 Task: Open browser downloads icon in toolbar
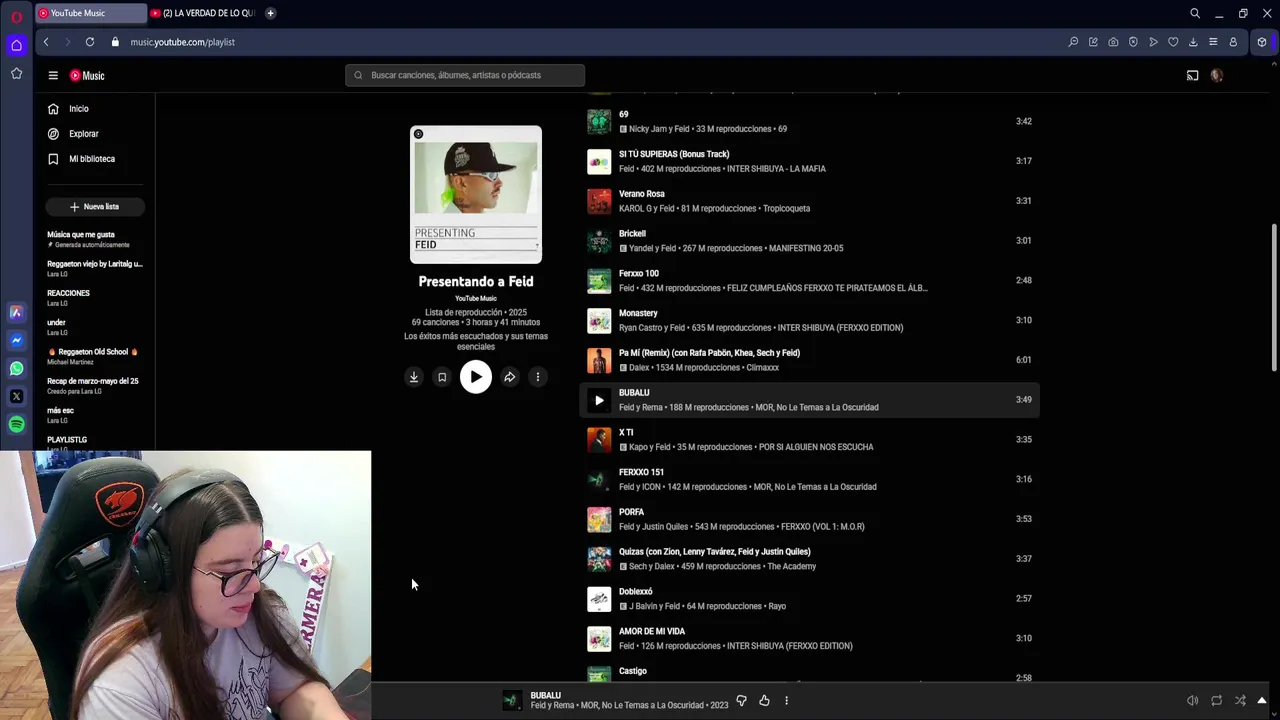click(1193, 42)
